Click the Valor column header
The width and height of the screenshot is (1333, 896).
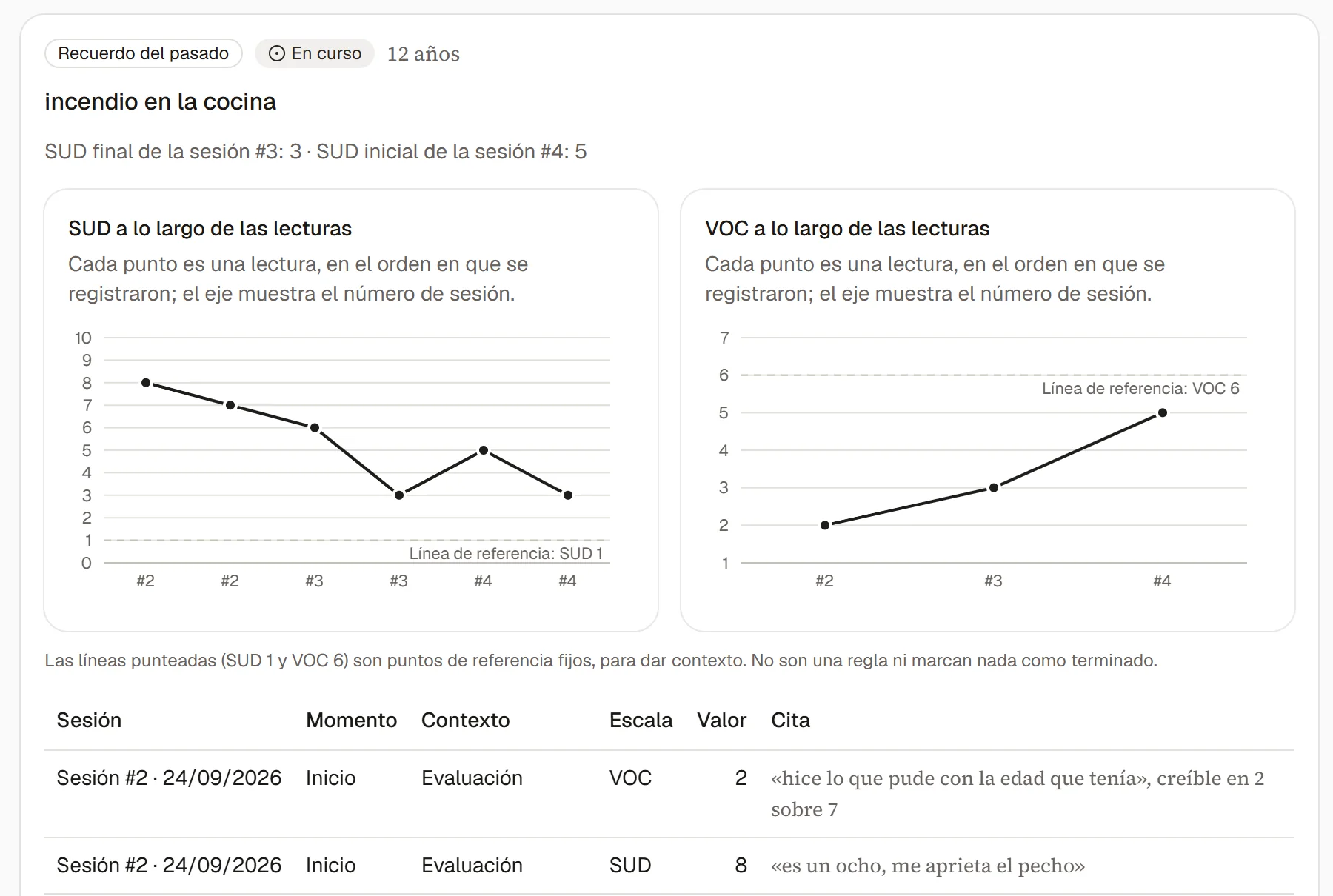[722, 720]
